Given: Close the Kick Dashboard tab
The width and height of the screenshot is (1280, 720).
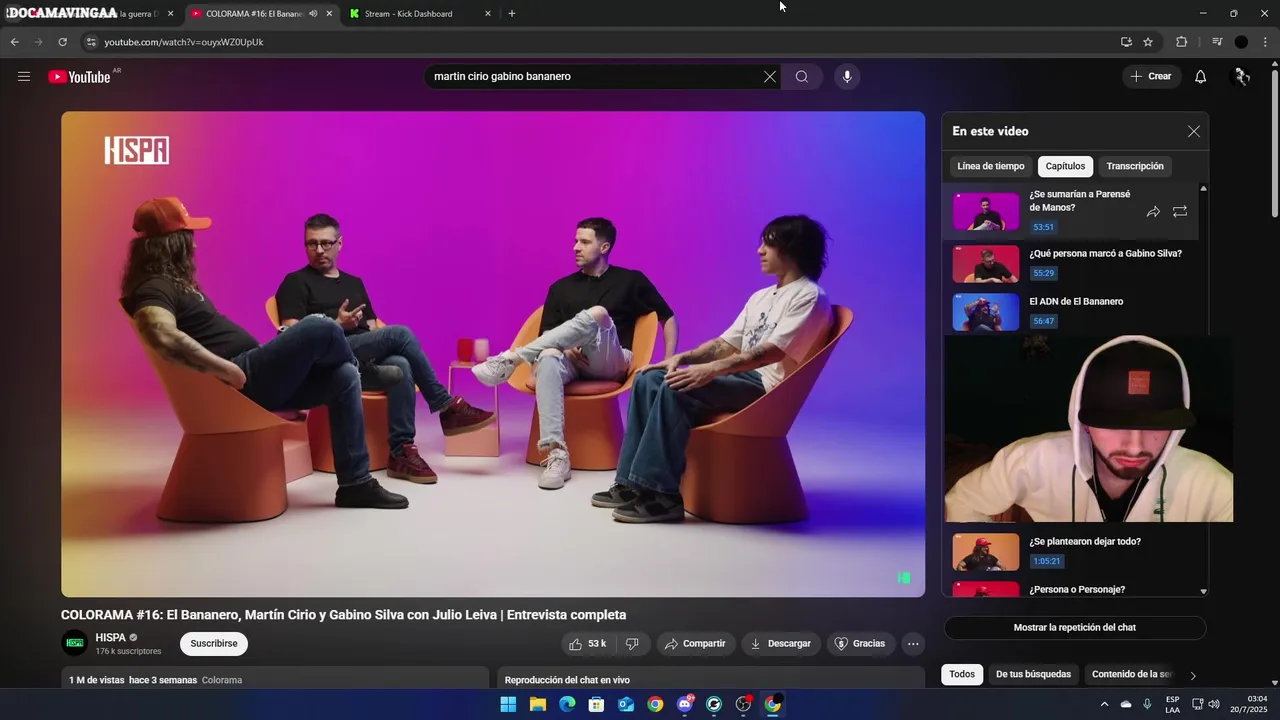Looking at the screenshot, I should (x=488, y=14).
